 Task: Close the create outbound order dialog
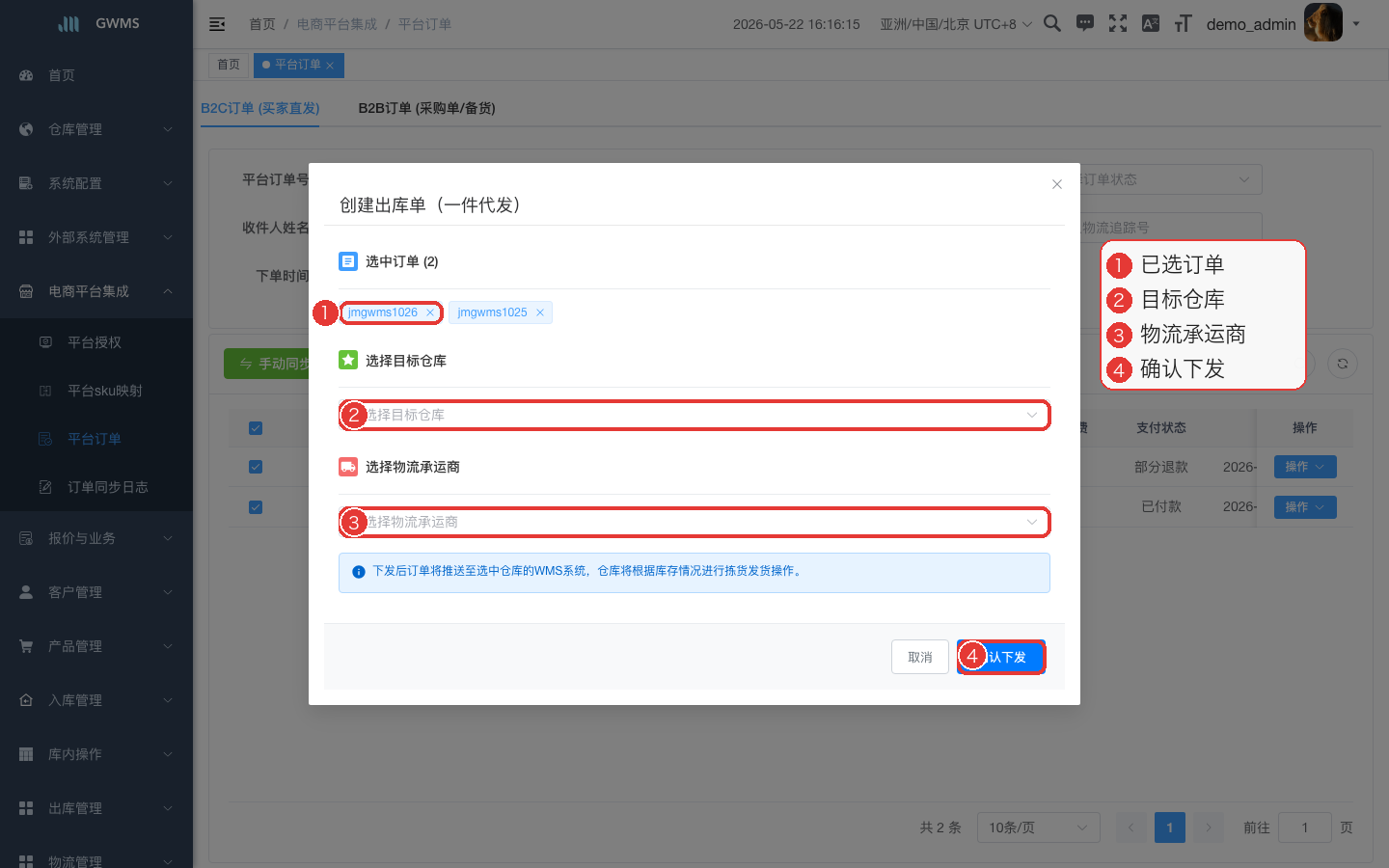click(x=1057, y=184)
